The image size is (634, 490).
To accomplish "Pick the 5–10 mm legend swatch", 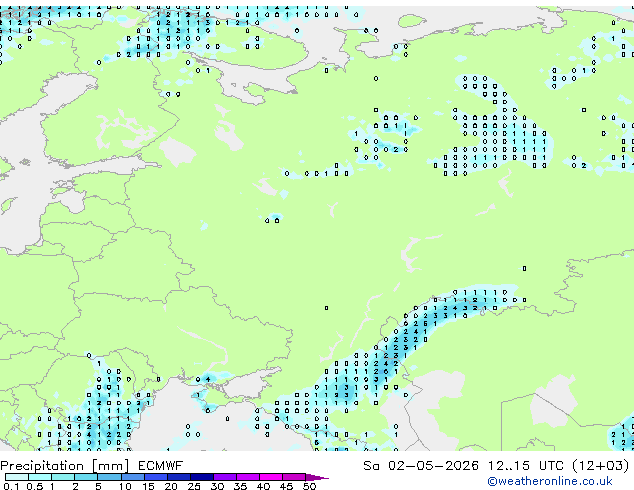I will click(109, 477).
